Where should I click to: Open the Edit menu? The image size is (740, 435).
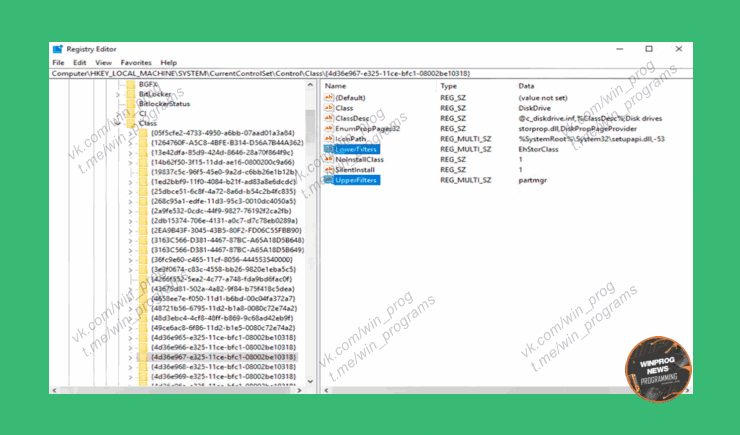pos(79,62)
